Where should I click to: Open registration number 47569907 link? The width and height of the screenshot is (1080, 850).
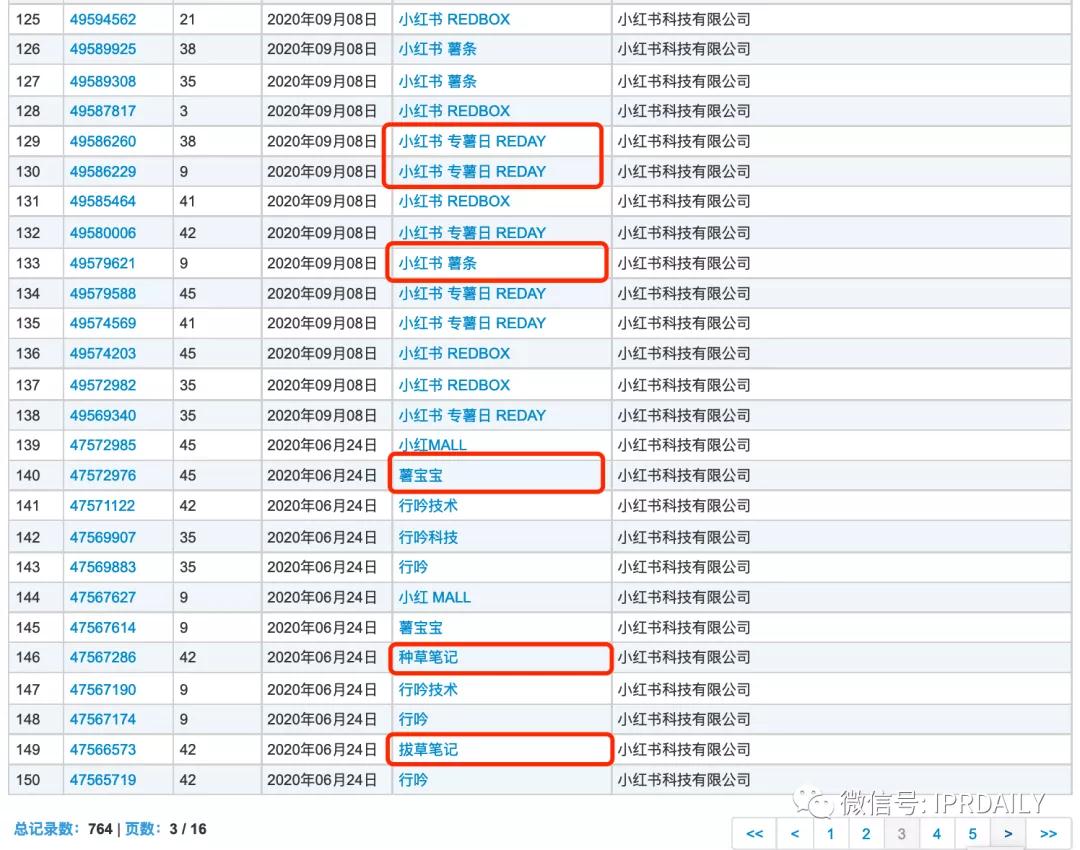[x=103, y=537]
